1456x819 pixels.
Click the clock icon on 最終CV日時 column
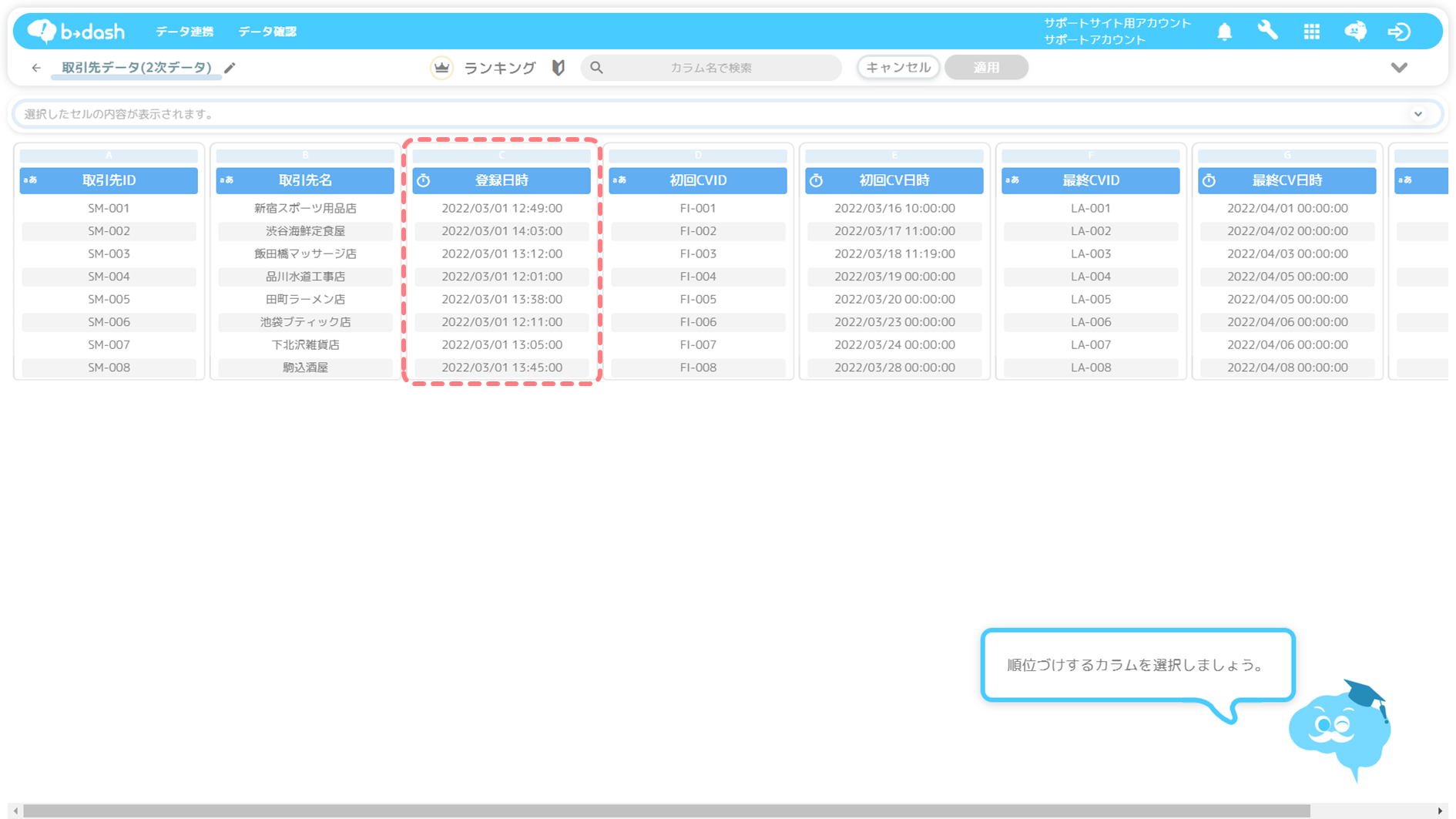tap(1209, 180)
